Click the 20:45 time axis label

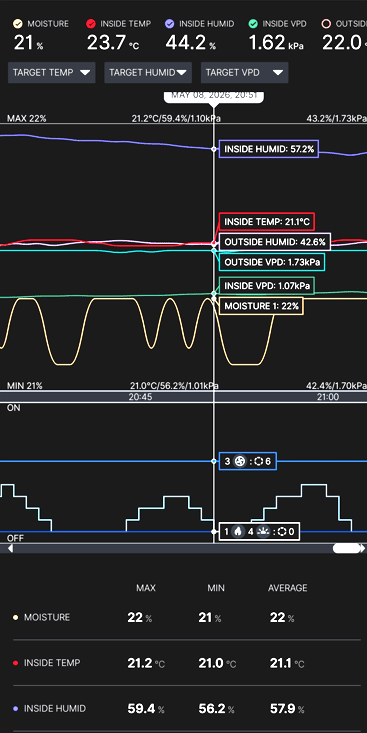140,397
